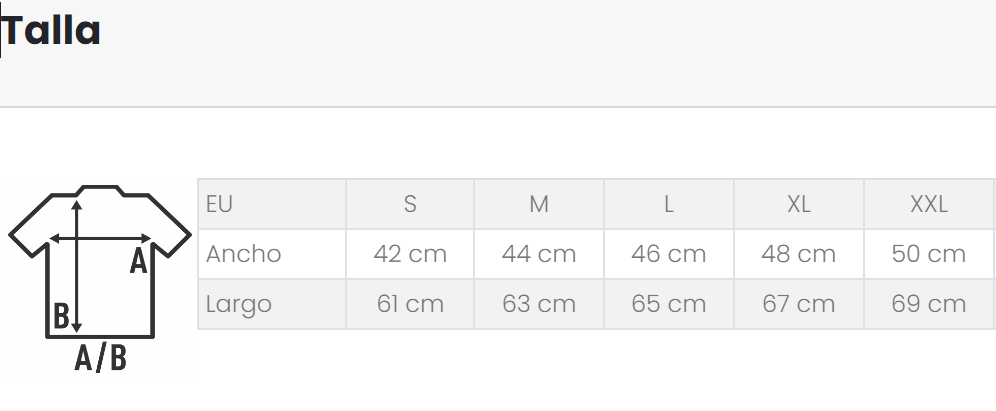Click the Talla heading

coord(52,31)
